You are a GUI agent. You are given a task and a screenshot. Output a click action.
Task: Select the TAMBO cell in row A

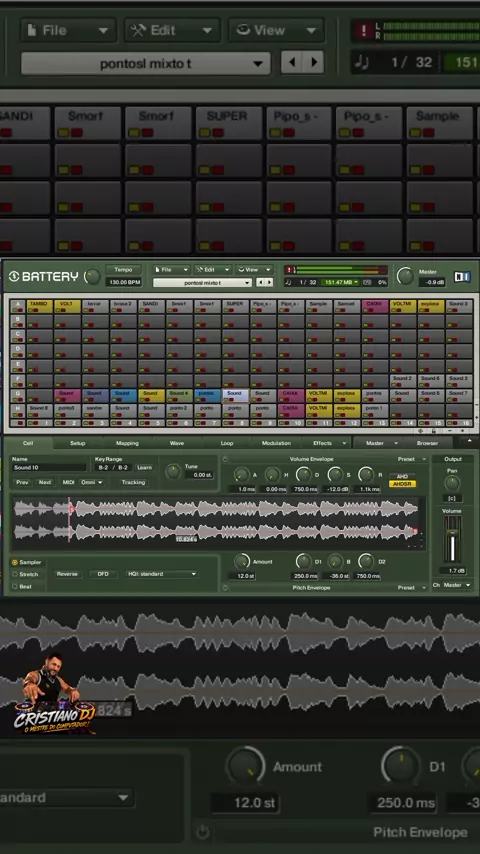[39, 306]
